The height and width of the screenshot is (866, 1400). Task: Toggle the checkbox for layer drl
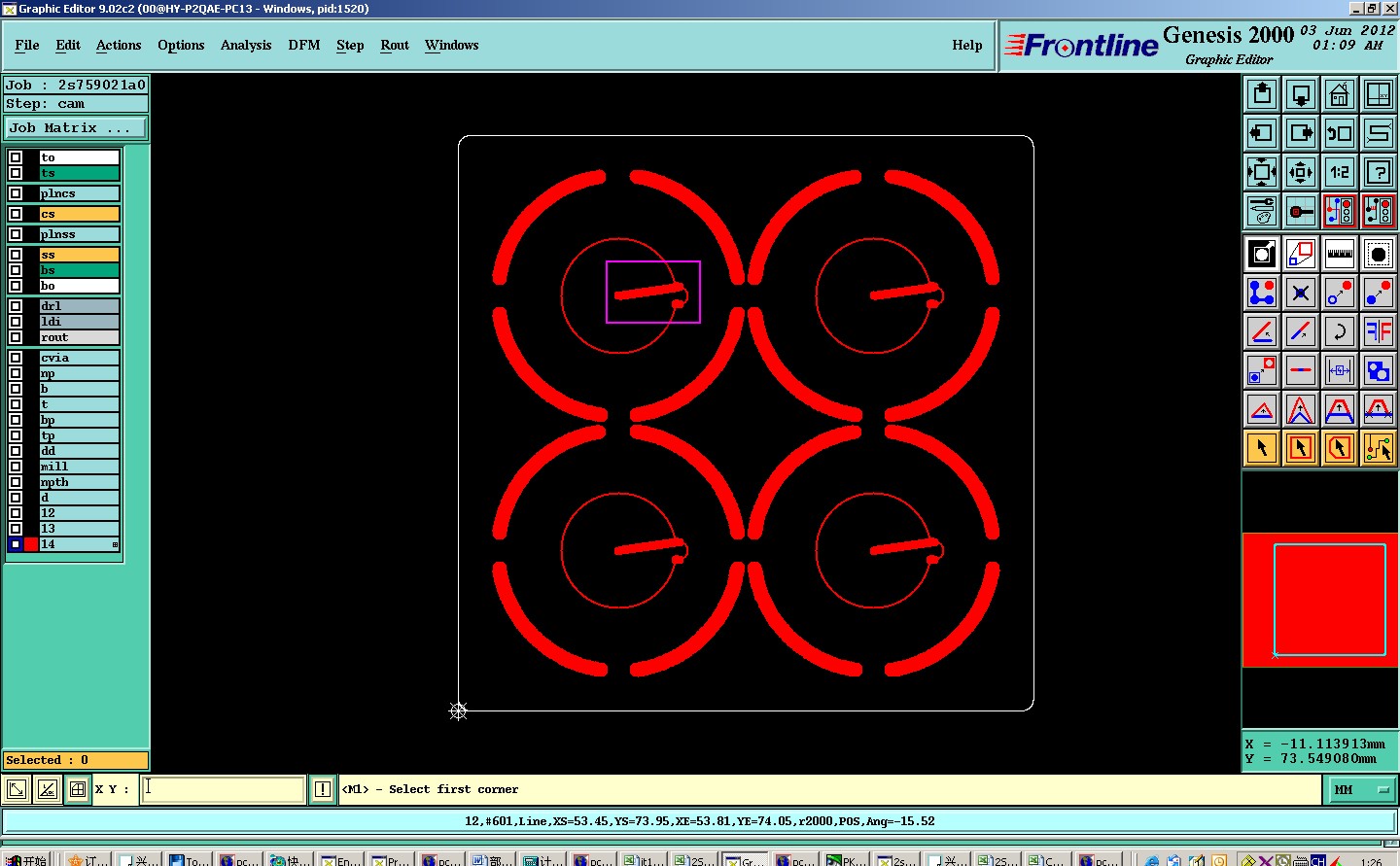16,306
